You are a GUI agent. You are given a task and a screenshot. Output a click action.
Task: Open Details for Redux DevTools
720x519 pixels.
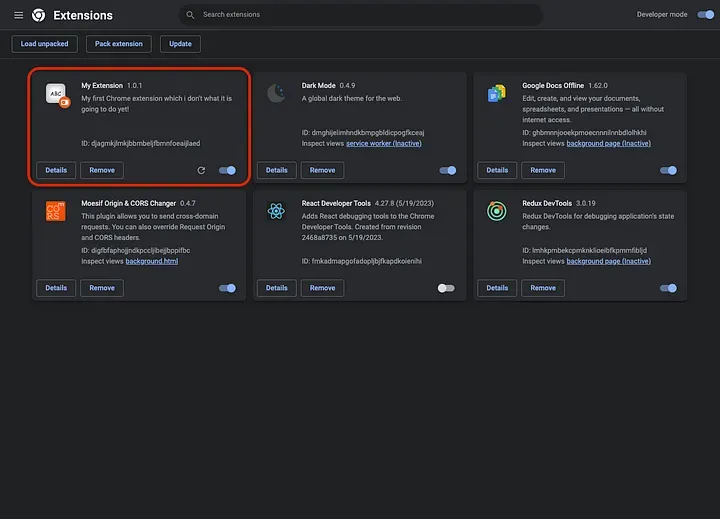(x=497, y=288)
